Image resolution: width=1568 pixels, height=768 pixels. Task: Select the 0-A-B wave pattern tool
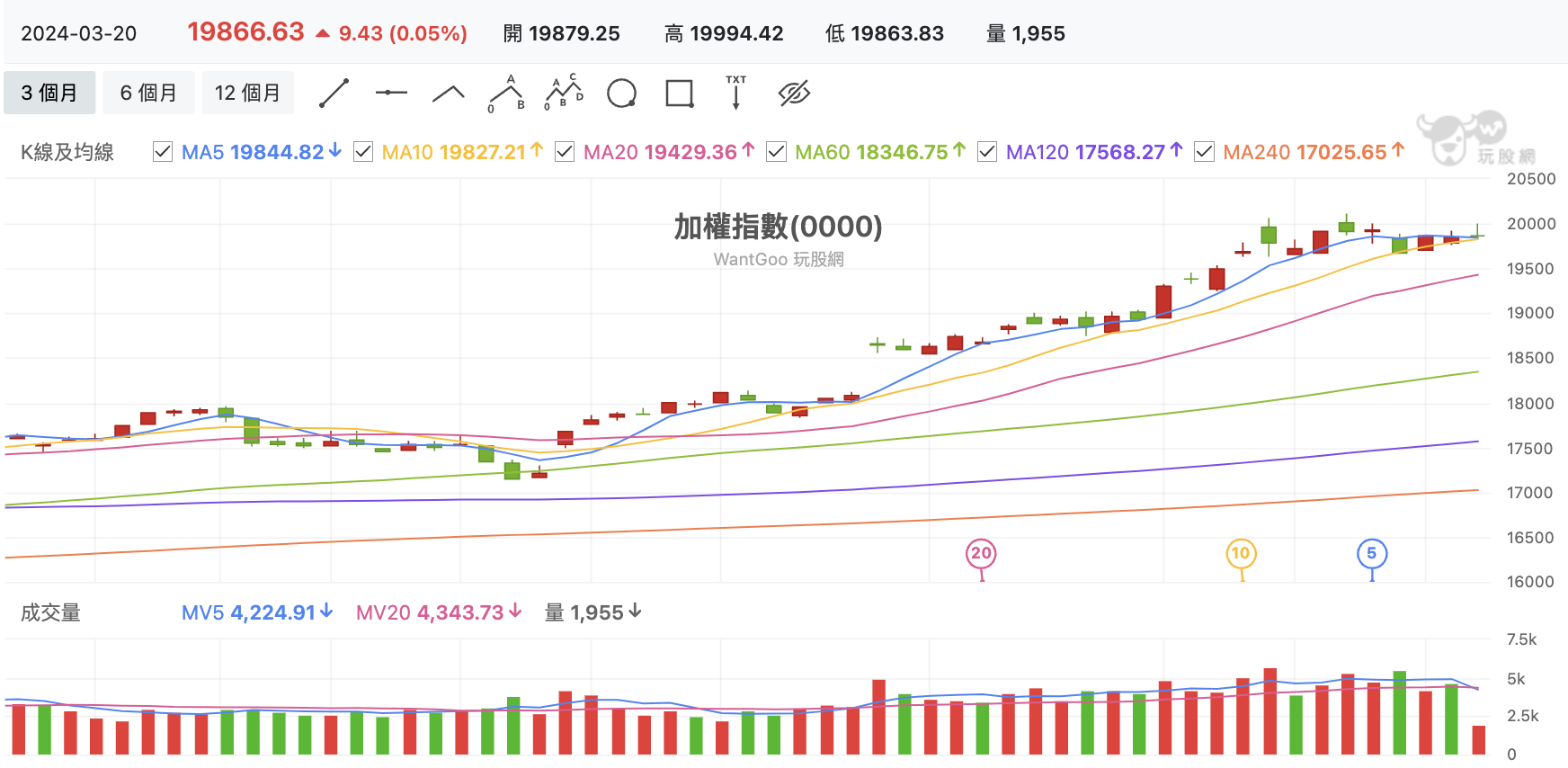(506, 94)
